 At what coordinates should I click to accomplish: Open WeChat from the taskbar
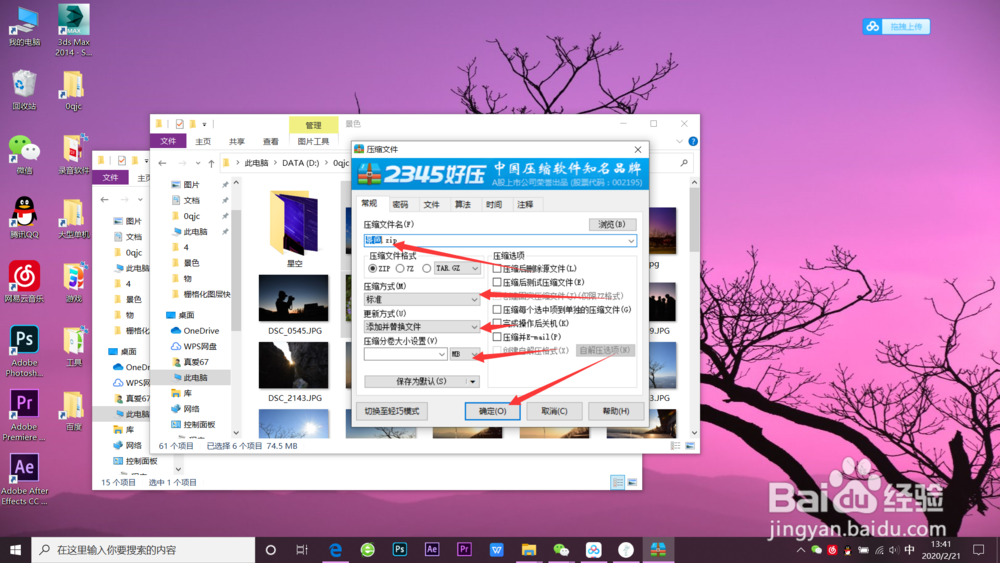tap(561, 550)
